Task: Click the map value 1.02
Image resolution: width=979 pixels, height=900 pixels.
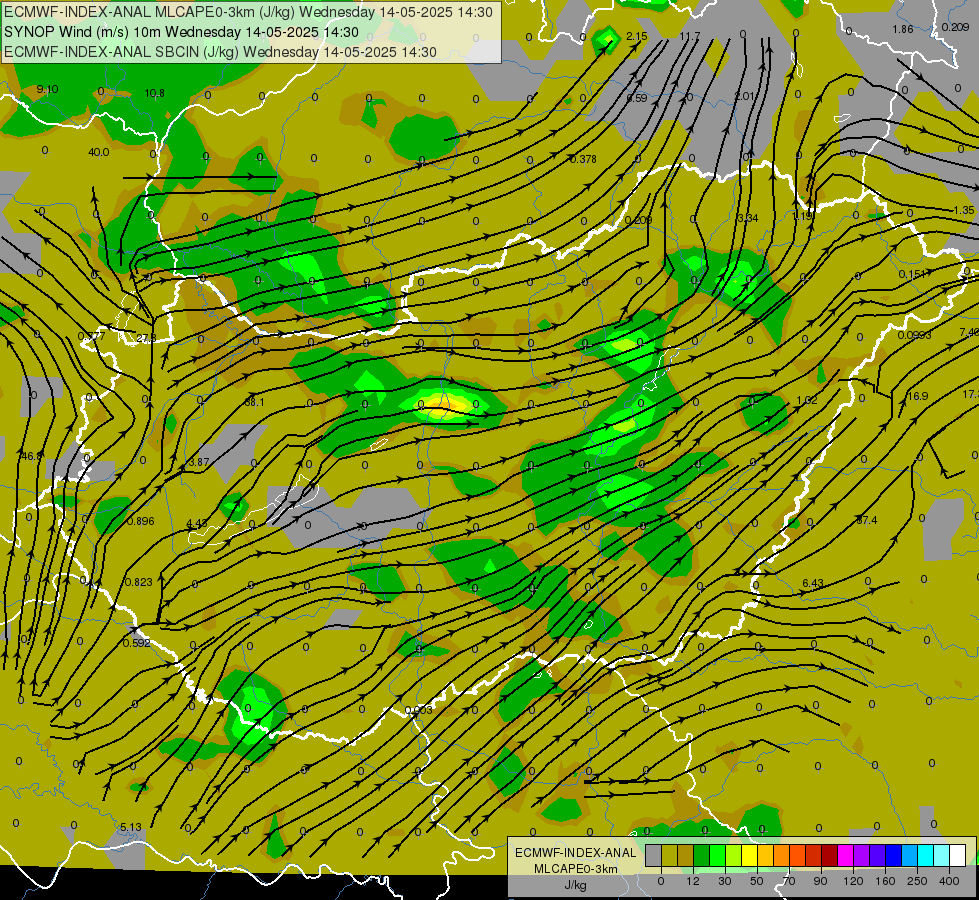Action: [x=807, y=400]
